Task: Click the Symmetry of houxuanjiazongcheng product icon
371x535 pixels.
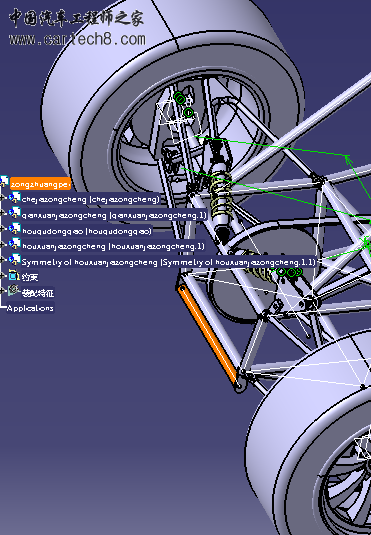Action: coord(14,260)
